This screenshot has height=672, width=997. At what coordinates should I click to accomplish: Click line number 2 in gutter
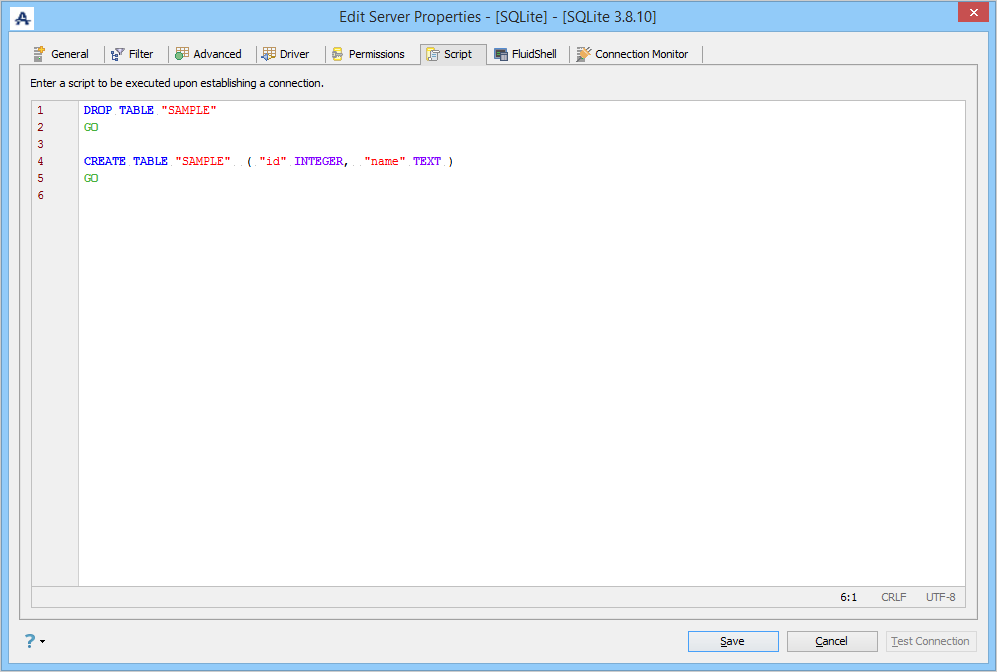[x=40, y=127]
